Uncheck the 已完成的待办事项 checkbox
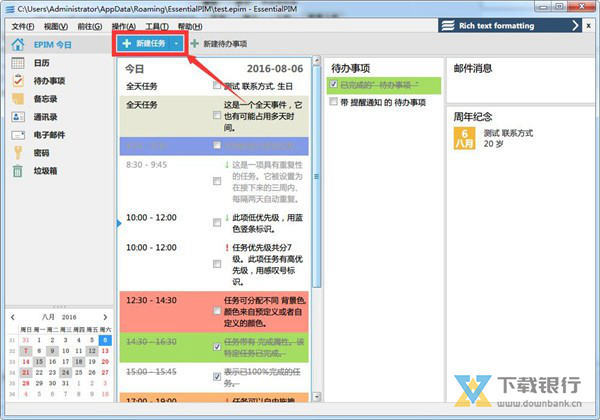The image size is (600, 420). pyautogui.click(x=333, y=86)
